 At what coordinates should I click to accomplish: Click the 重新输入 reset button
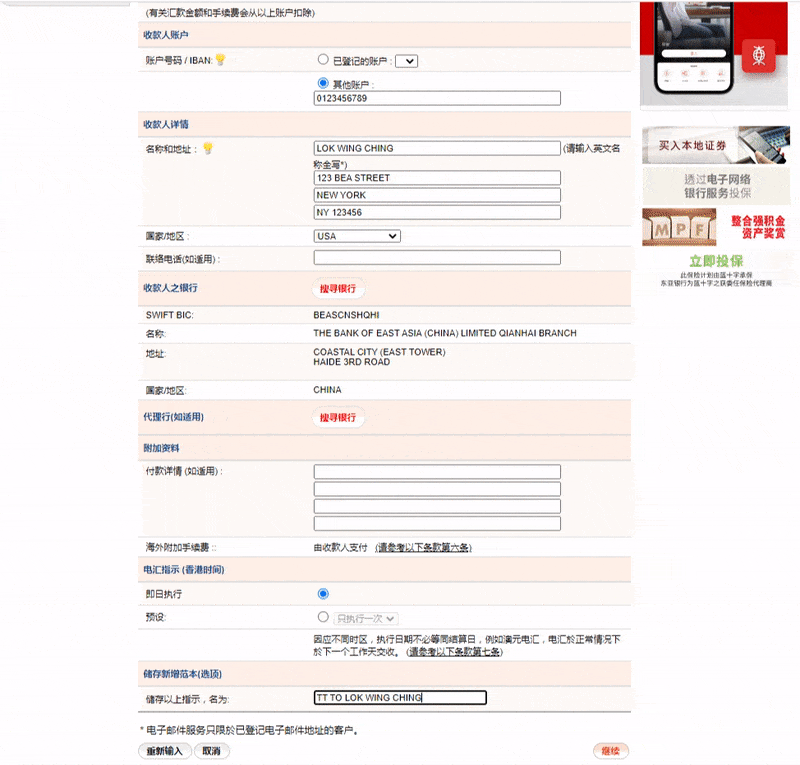[x=165, y=751]
